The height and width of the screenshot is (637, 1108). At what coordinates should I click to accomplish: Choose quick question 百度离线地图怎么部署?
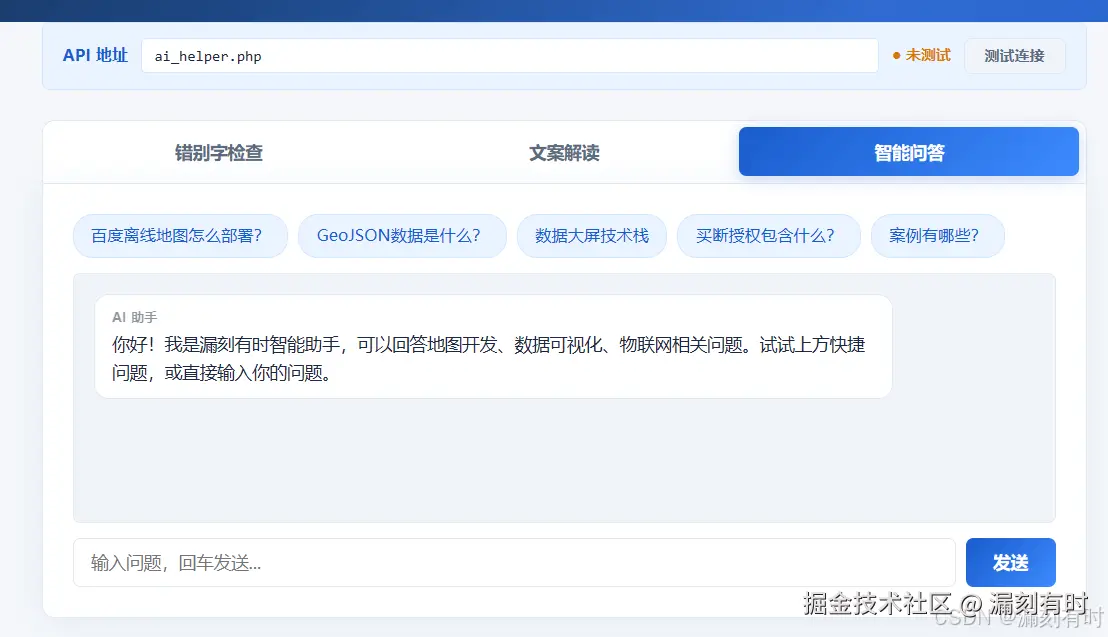click(180, 235)
